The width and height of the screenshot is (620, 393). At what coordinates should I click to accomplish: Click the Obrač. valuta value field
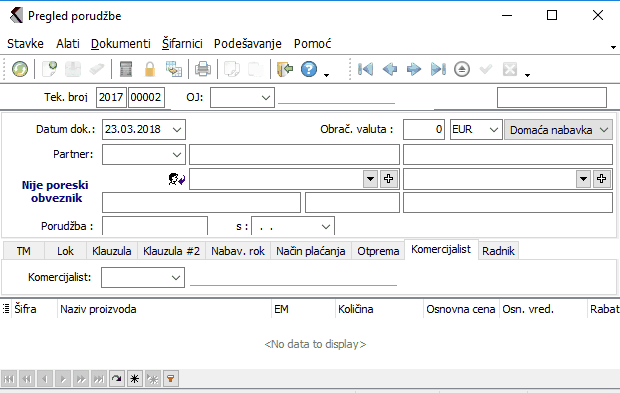tap(424, 130)
